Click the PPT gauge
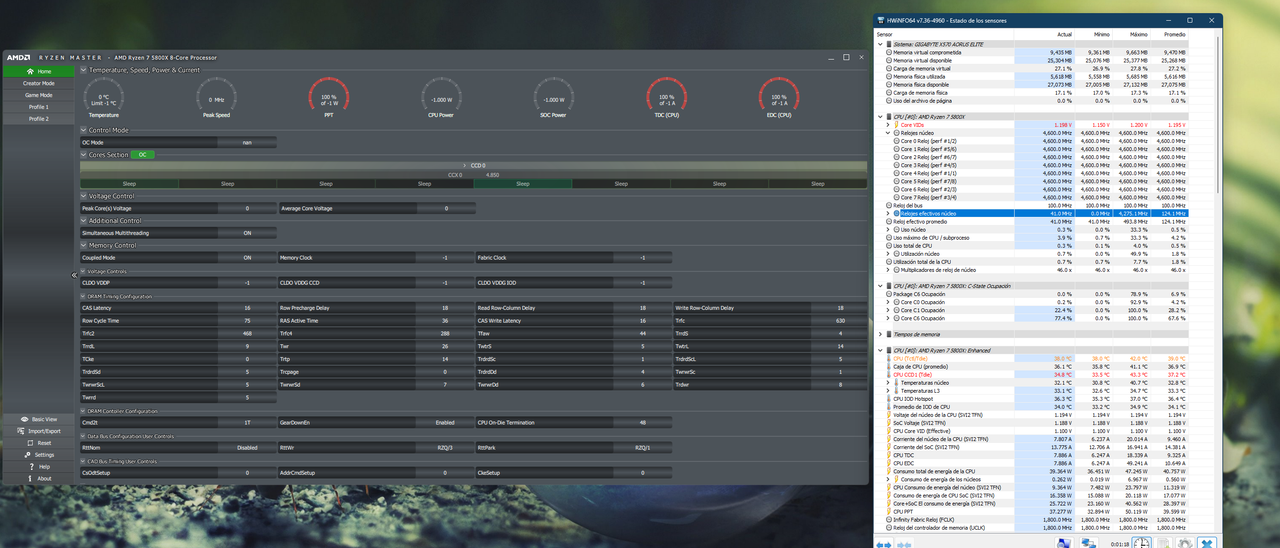The image size is (1280, 548). pos(328,96)
